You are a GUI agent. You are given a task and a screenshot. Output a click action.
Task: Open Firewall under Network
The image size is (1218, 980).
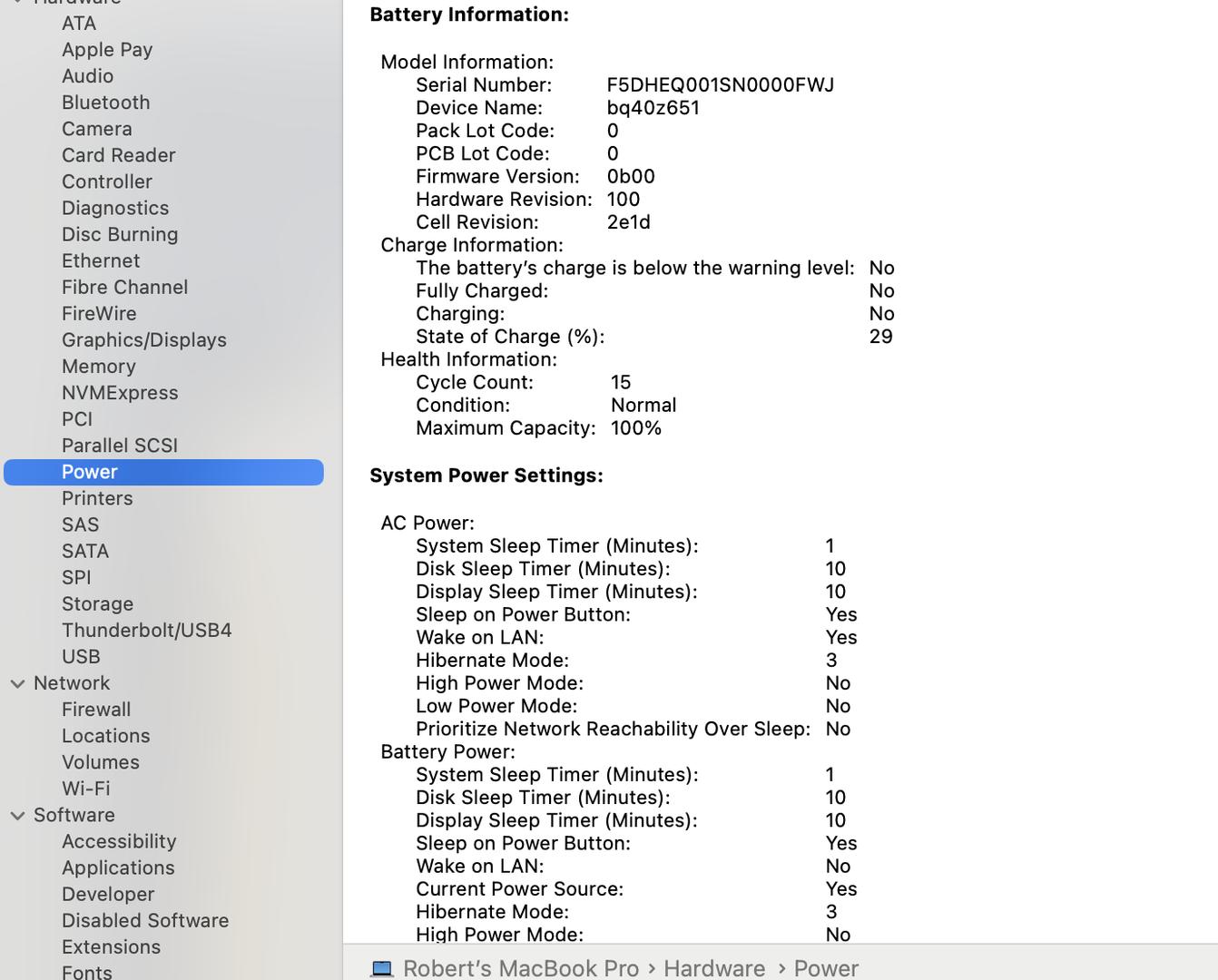96,710
